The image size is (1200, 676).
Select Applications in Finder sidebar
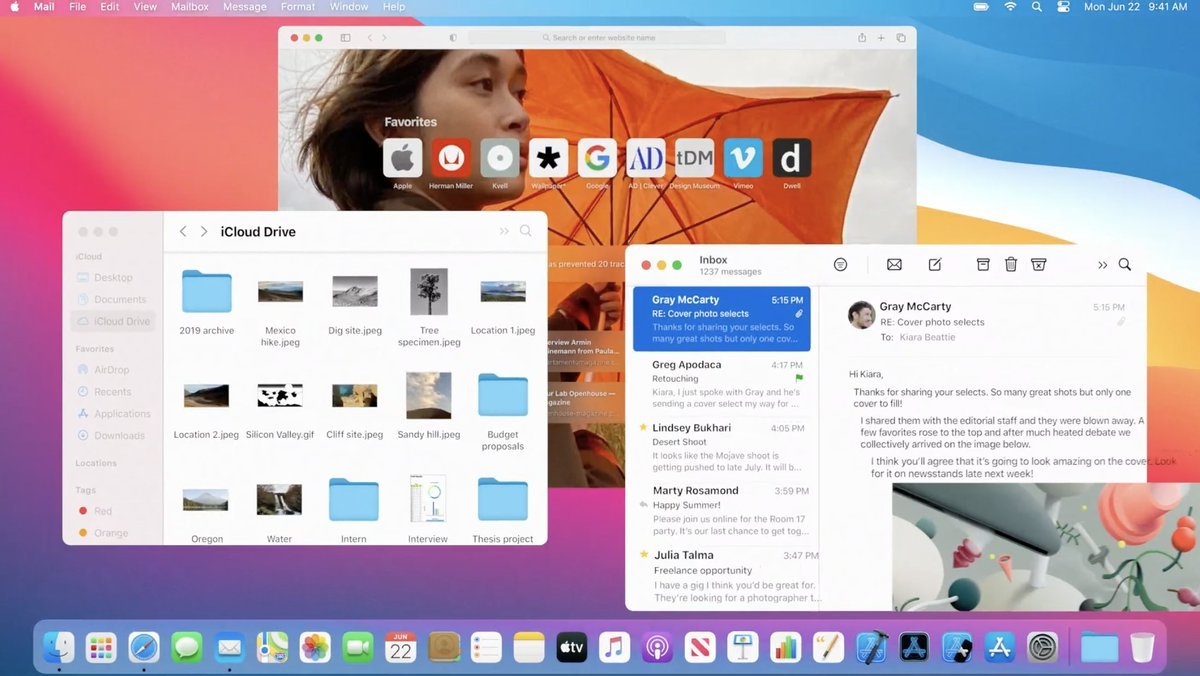click(113, 414)
